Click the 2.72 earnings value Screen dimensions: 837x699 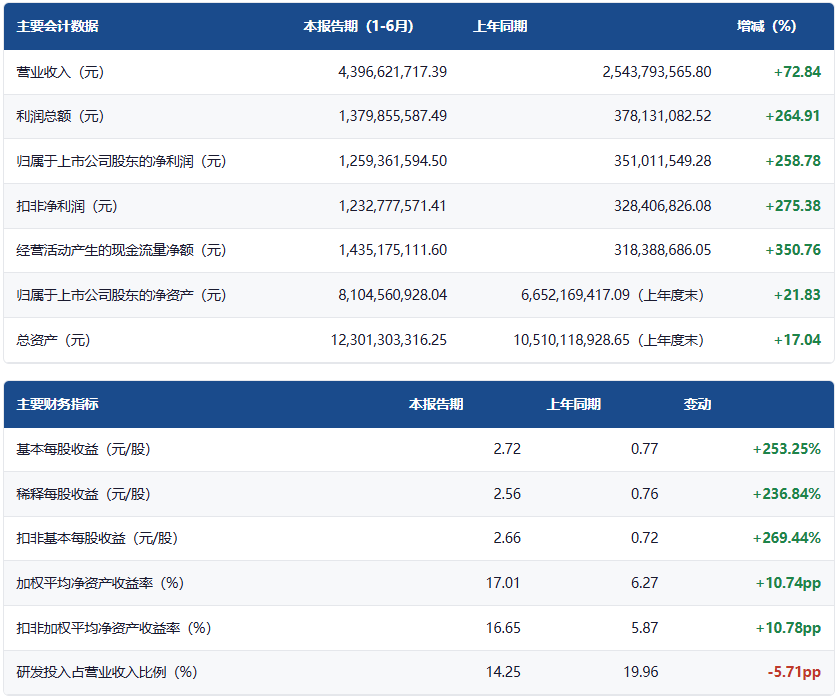point(507,449)
